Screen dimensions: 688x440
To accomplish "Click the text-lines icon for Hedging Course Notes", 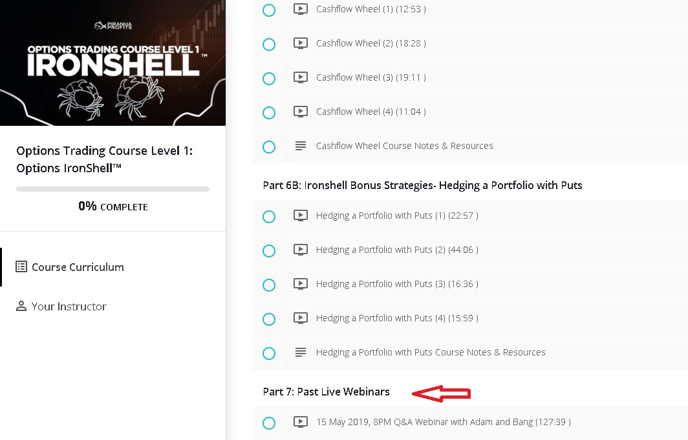I will [301, 352].
